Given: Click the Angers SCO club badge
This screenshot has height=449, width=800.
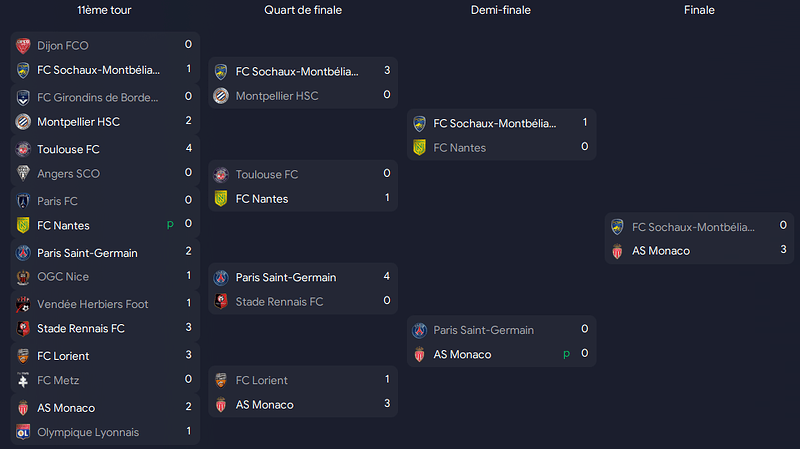Looking at the screenshot, I should [x=23, y=173].
